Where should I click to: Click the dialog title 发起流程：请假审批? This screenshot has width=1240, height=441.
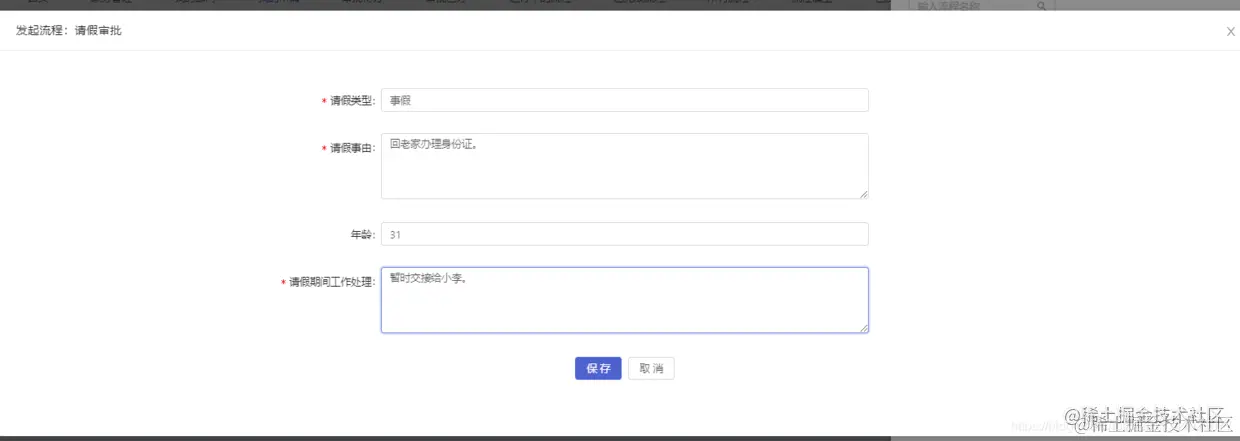pyautogui.click(x=69, y=31)
